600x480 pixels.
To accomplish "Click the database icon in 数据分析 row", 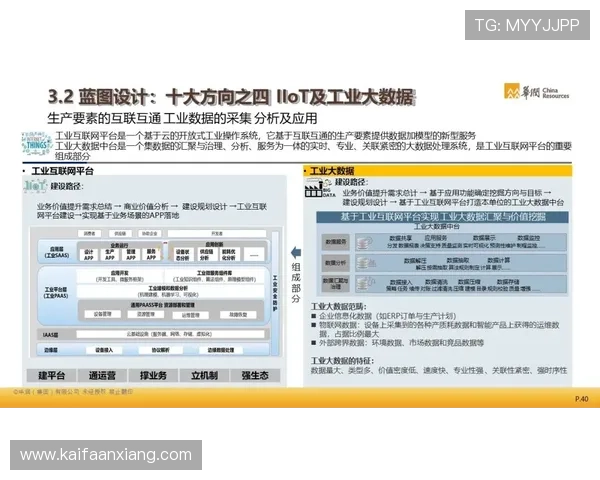I will pyautogui.click(x=365, y=263).
